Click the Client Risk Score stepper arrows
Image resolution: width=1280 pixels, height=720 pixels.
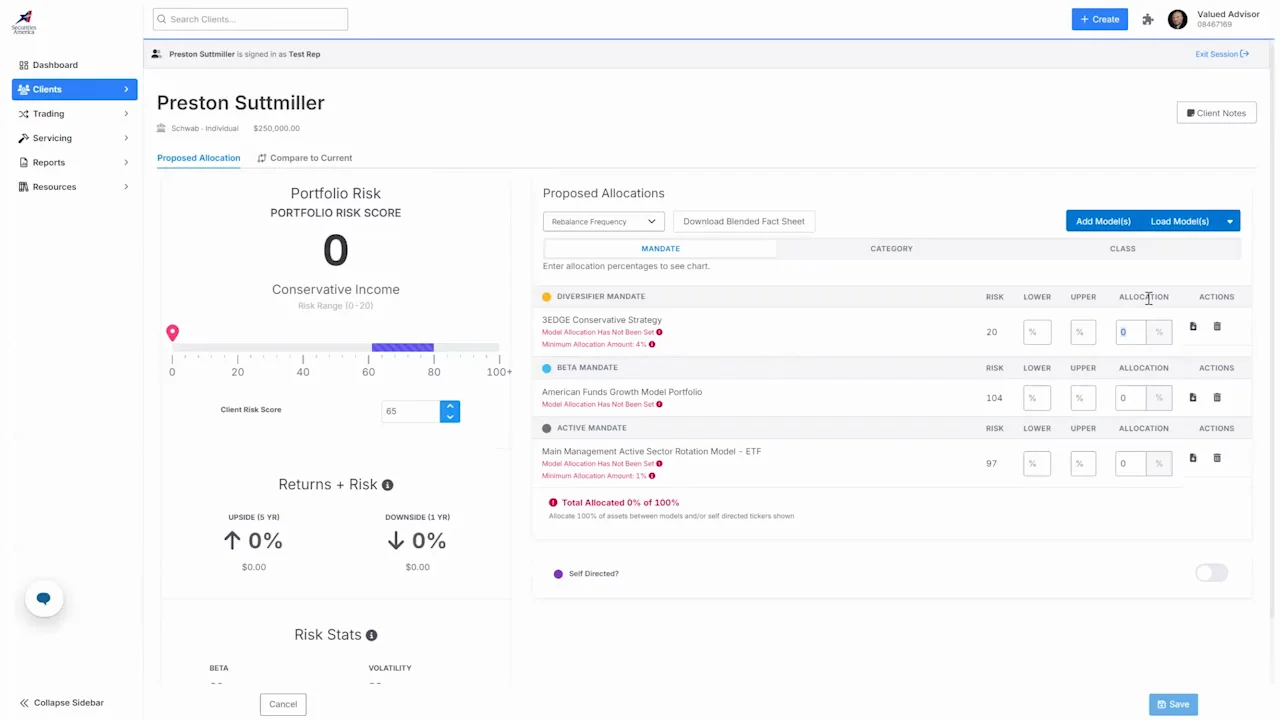tap(450, 411)
